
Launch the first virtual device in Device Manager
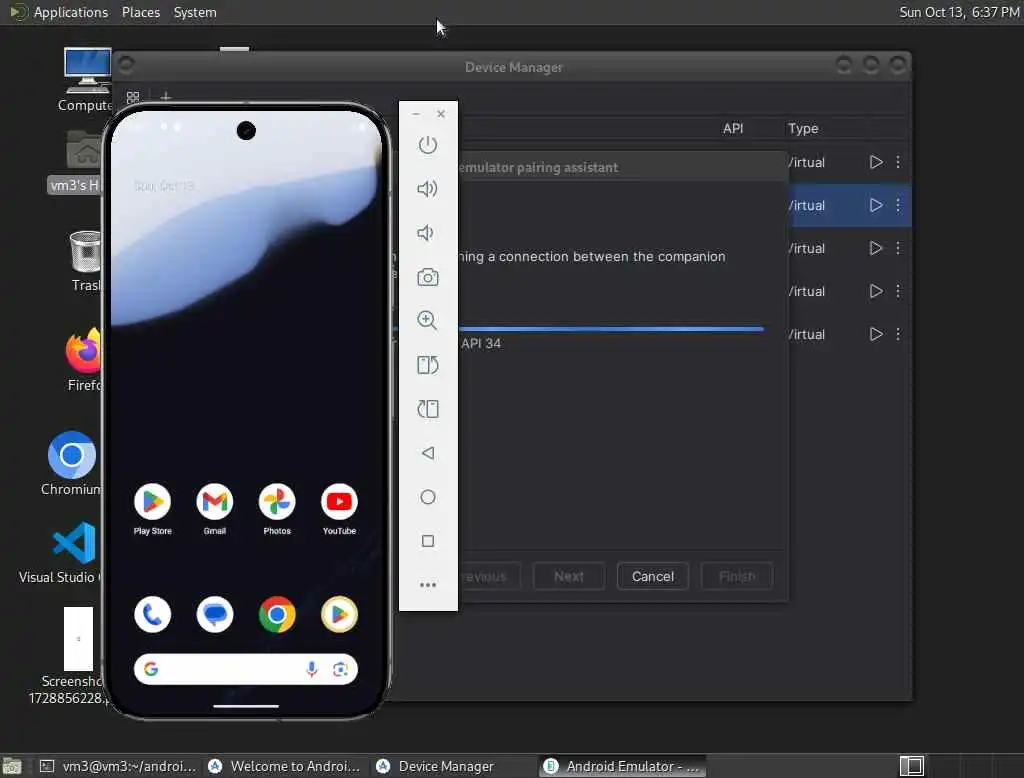(876, 162)
